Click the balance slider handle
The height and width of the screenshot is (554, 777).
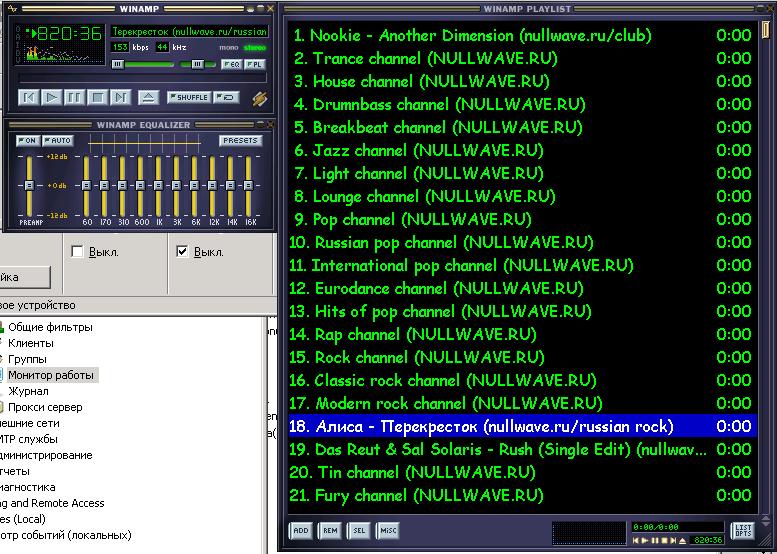pyautogui.click(x=197, y=64)
